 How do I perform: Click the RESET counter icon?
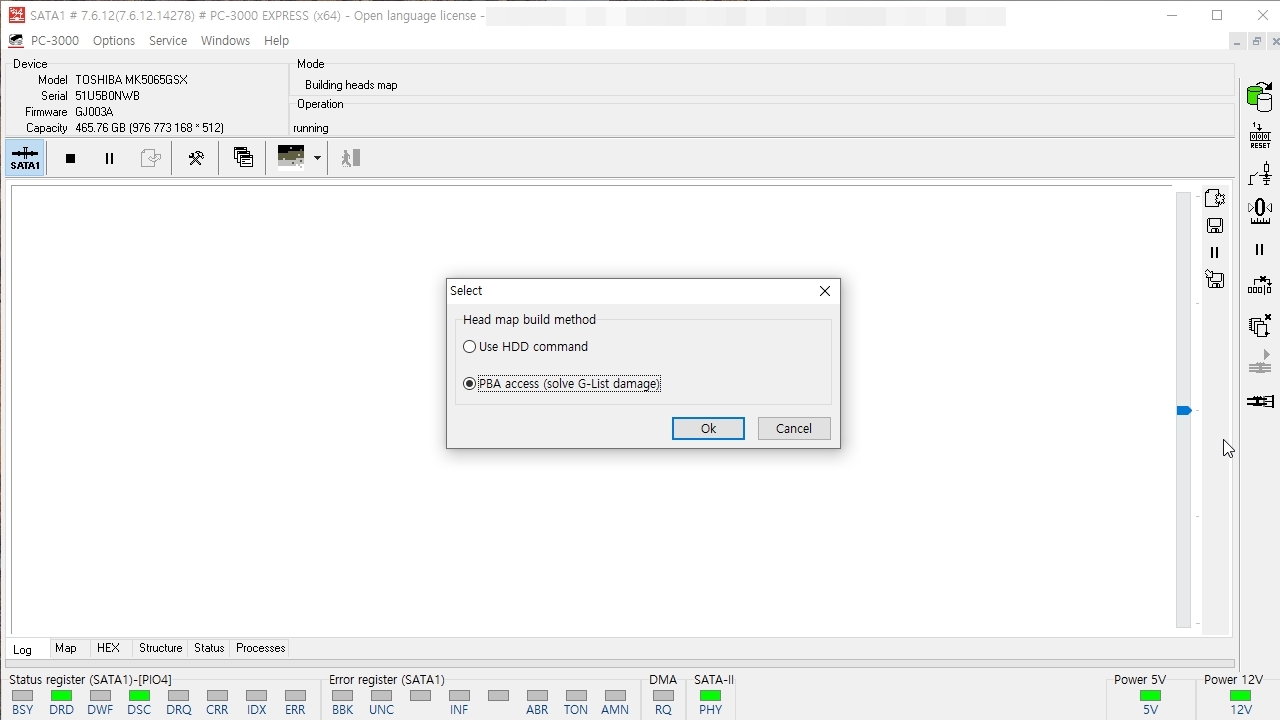[1260, 136]
